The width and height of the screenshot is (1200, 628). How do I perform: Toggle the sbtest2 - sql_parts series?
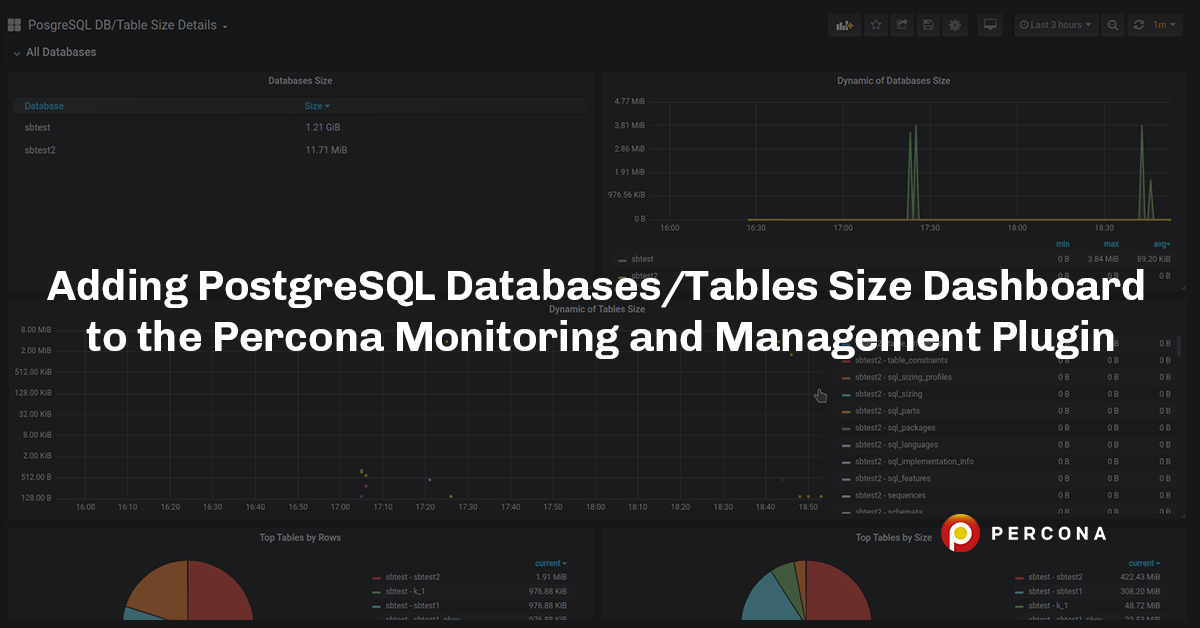coord(886,411)
